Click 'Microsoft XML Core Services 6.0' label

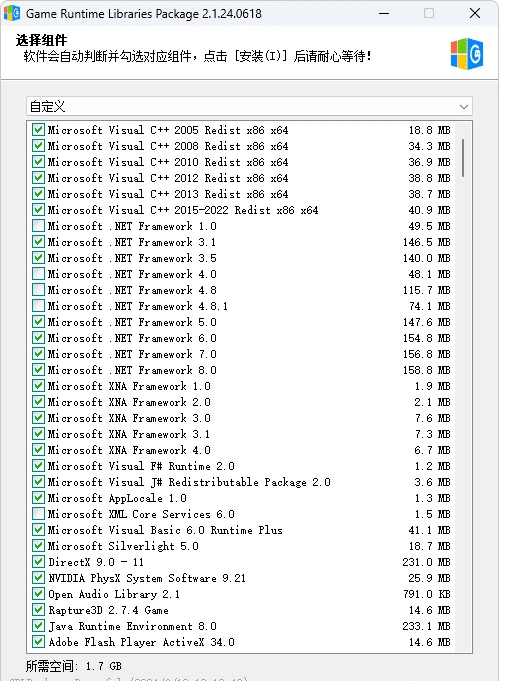(x=141, y=514)
